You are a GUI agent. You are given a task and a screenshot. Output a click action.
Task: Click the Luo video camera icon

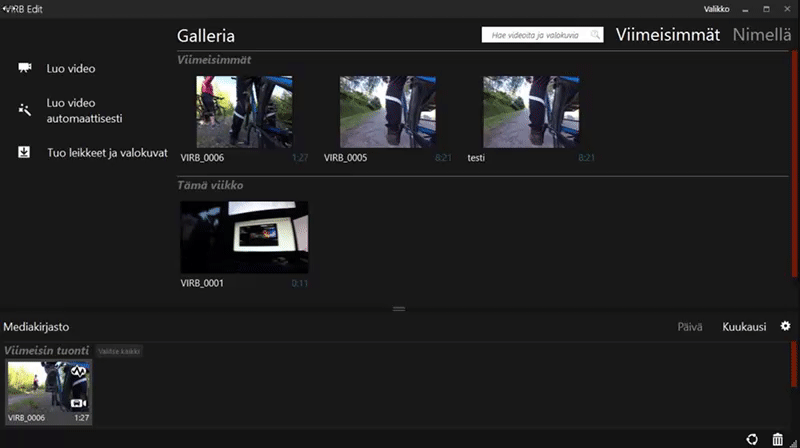[x=24, y=67]
